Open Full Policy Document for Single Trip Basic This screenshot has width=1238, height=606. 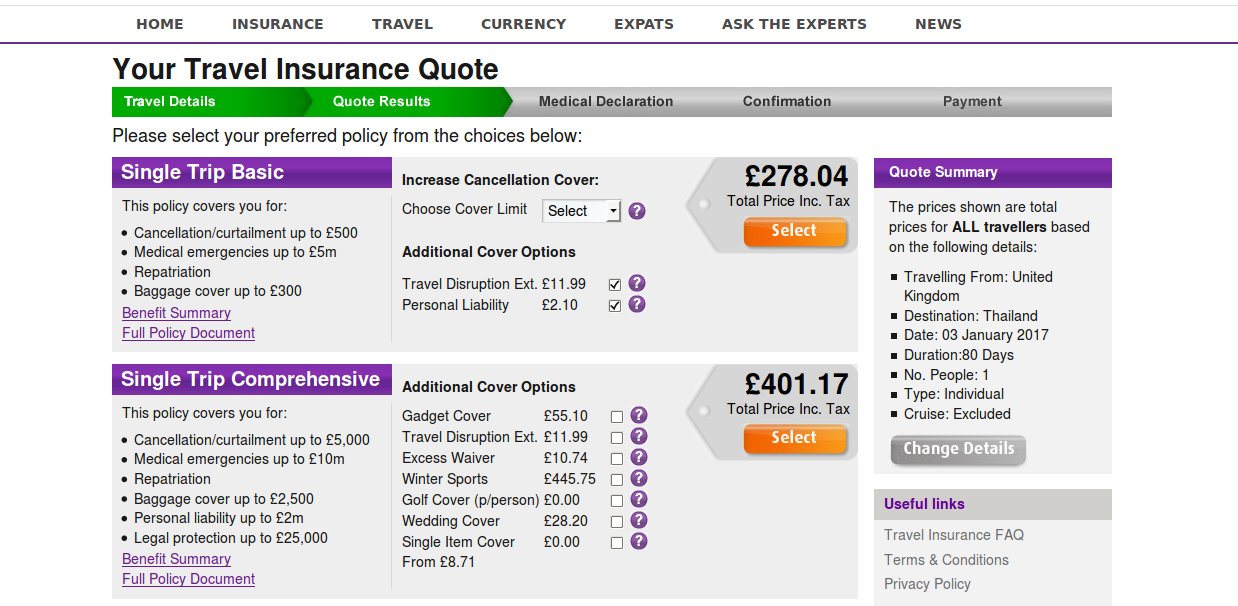tap(188, 333)
